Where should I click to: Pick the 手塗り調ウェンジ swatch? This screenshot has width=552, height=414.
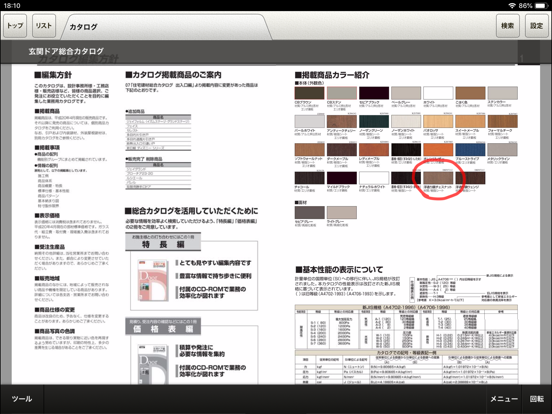pyautogui.click(x=470, y=178)
